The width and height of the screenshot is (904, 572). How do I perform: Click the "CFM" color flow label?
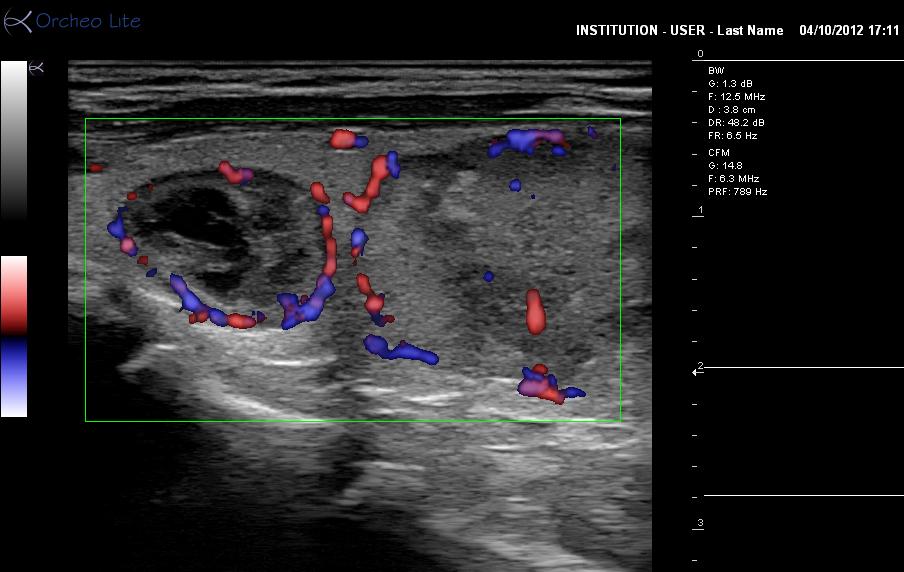pos(719,153)
